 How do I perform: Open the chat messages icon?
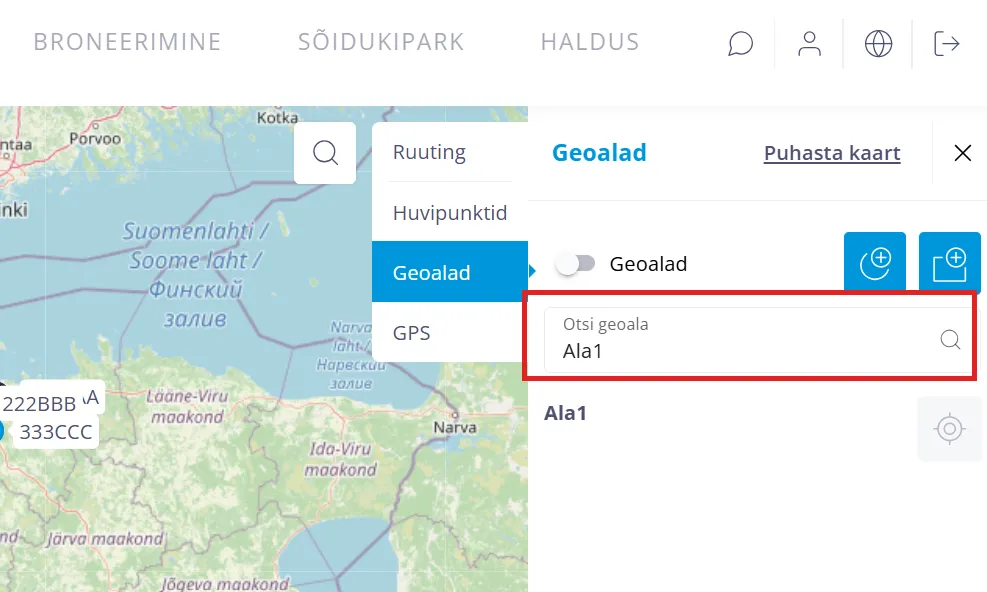740,44
